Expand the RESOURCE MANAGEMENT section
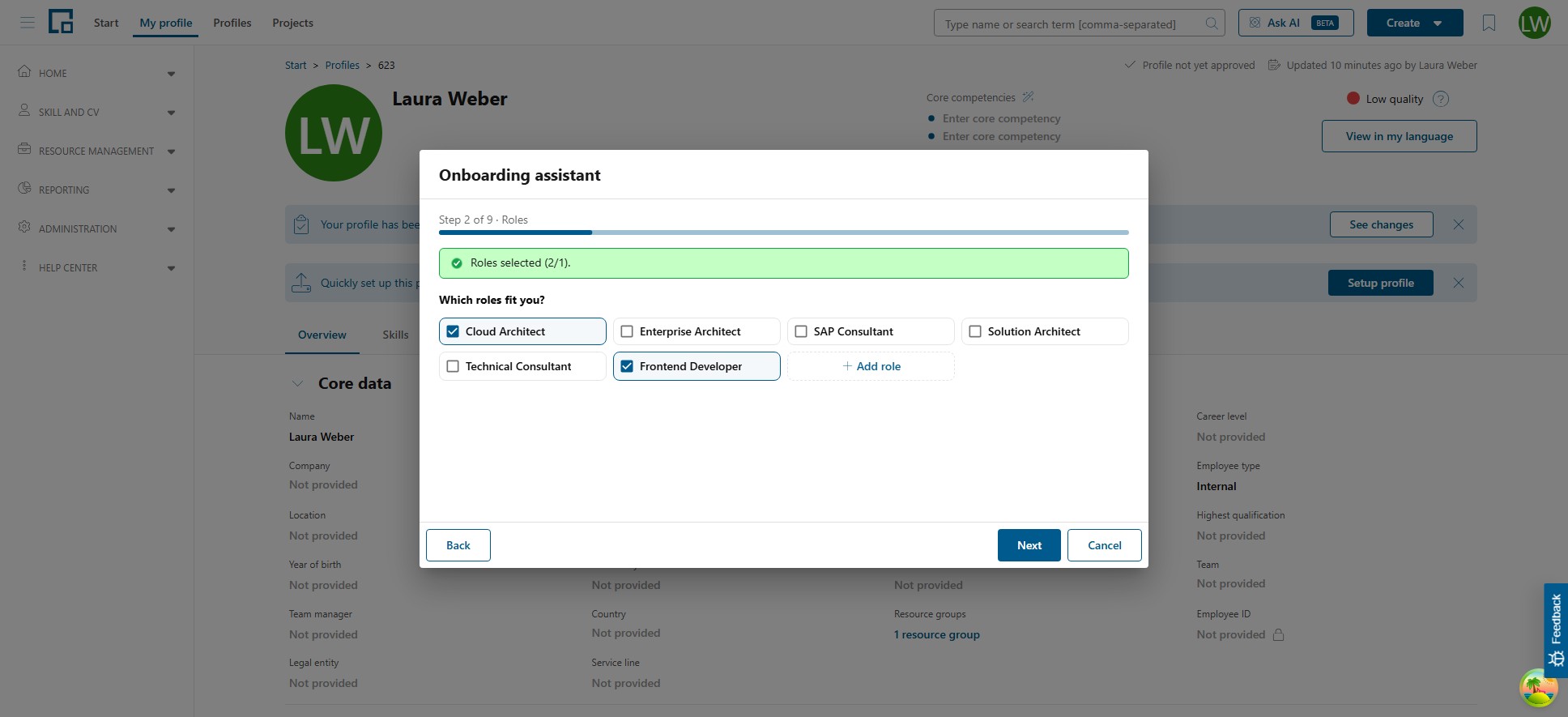Image resolution: width=1568 pixels, height=717 pixels. [171, 152]
